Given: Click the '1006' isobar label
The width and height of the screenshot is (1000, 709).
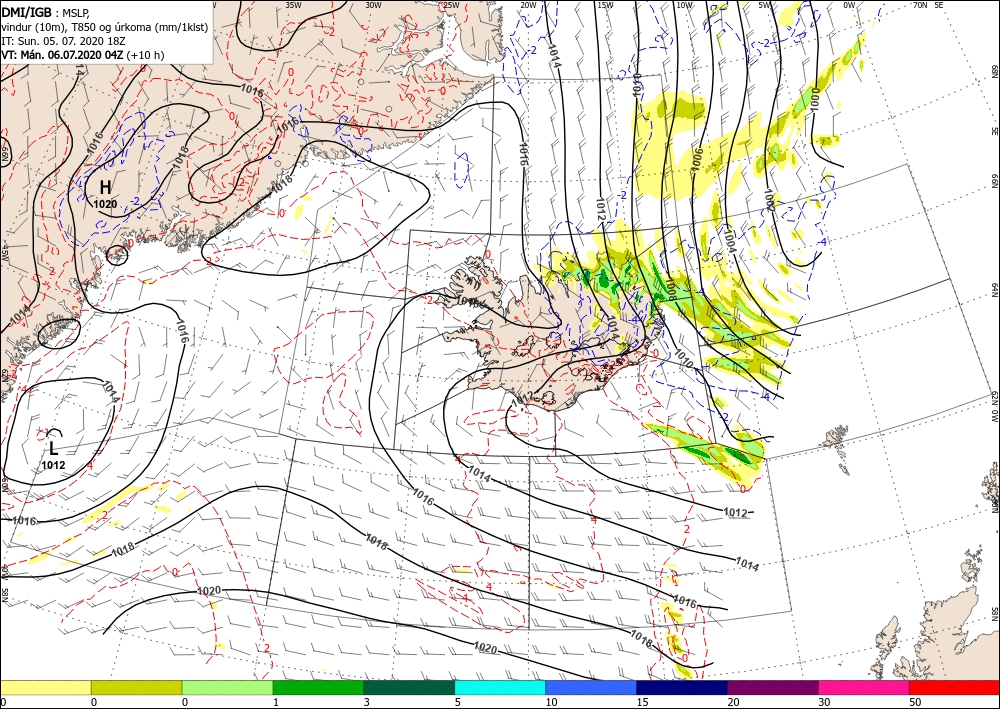Looking at the screenshot, I should click(x=698, y=159).
